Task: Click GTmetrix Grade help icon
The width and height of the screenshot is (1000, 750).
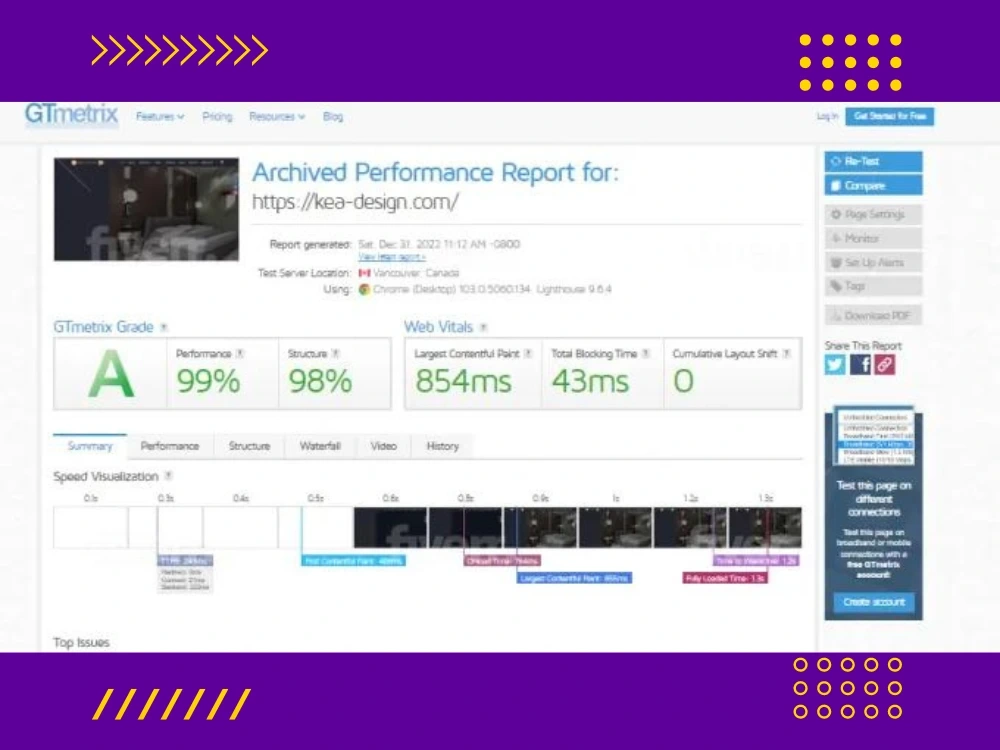Action: click(x=164, y=327)
